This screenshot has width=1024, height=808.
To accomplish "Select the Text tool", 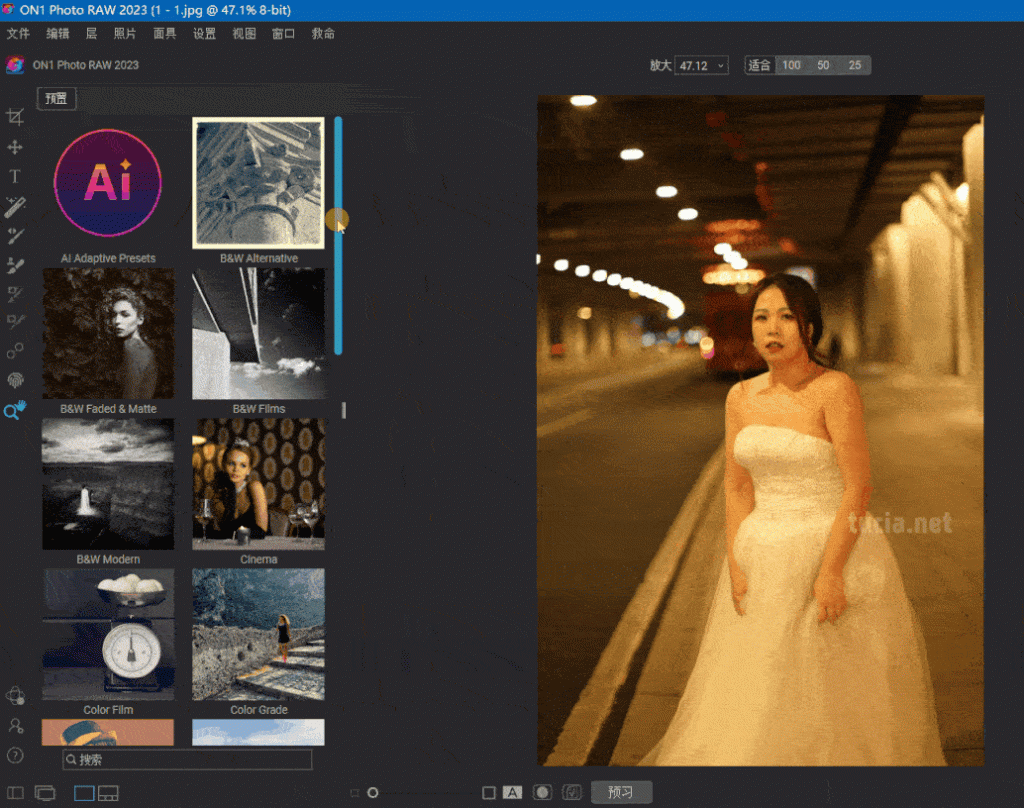I will (15, 177).
